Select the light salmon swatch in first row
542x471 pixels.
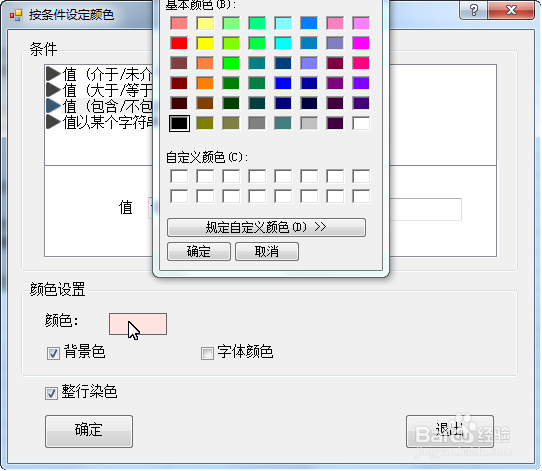(x=179, y=23)
